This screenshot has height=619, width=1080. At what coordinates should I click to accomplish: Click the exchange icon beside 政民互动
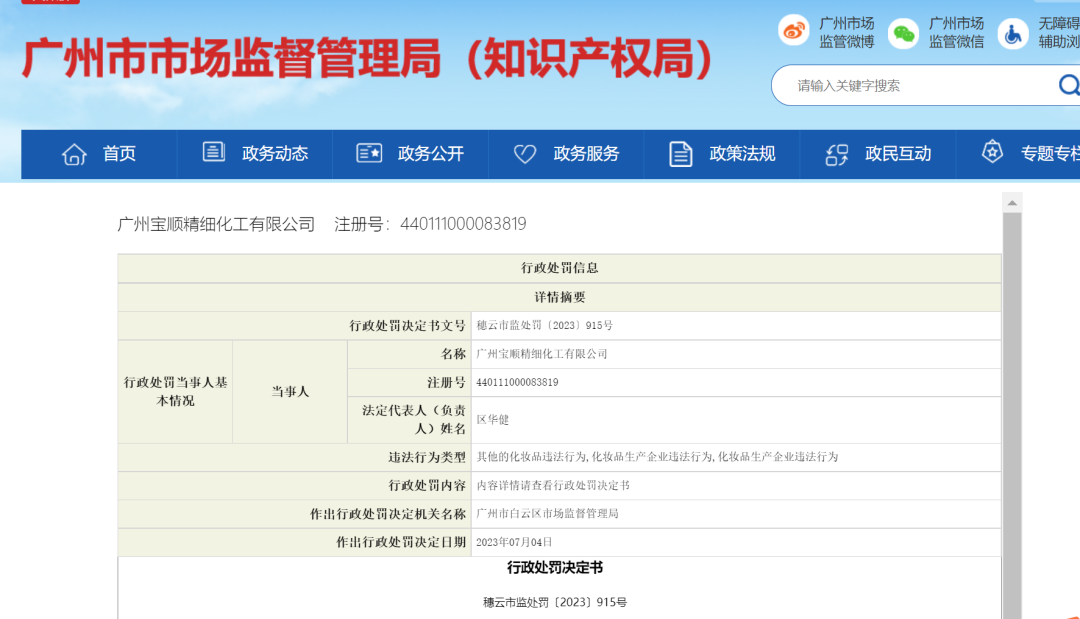(837, 155)
